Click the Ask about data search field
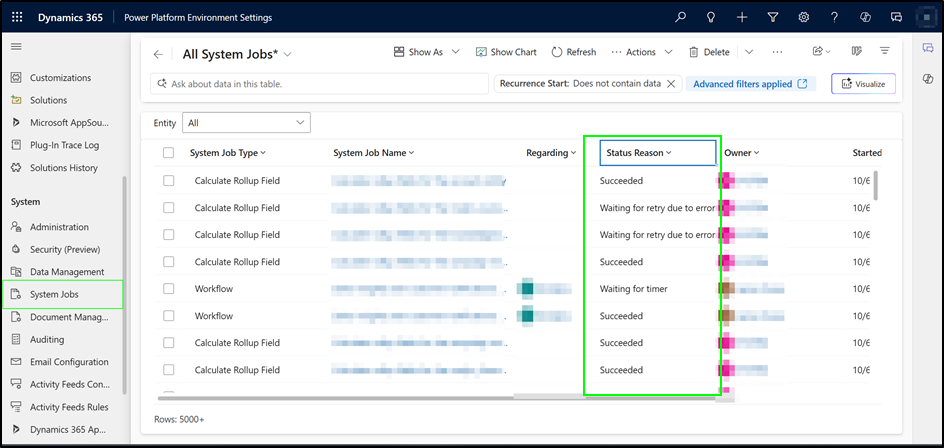The width and height of the screenshot is (944, 448). 320,85
